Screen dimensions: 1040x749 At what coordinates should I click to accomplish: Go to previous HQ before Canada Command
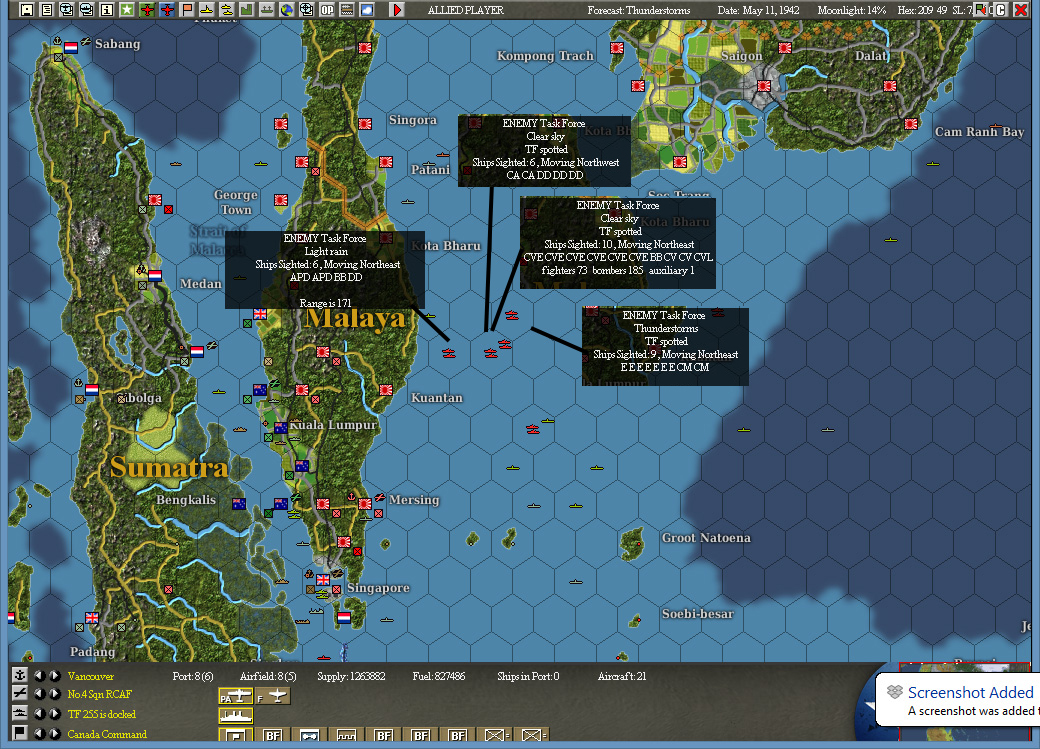tap(39, 734)
